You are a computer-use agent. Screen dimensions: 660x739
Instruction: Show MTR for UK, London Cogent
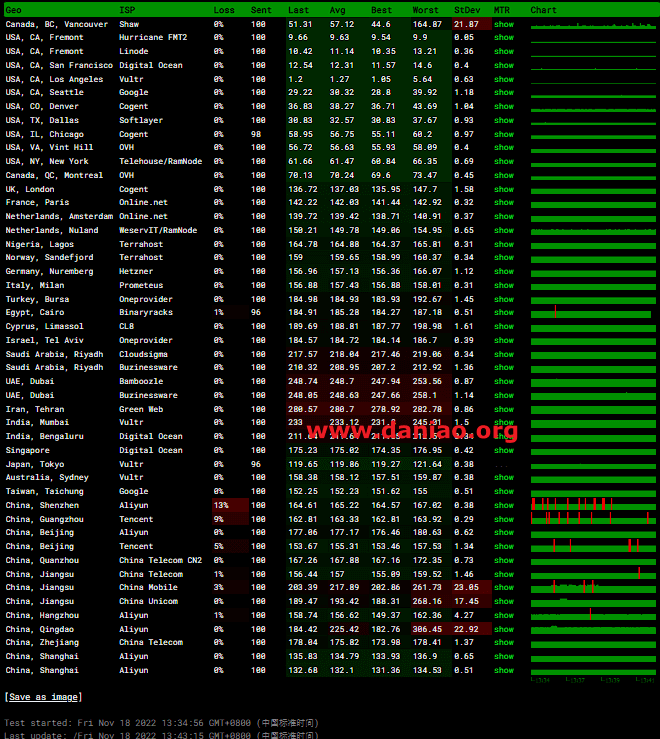click(x=503, y=189)
